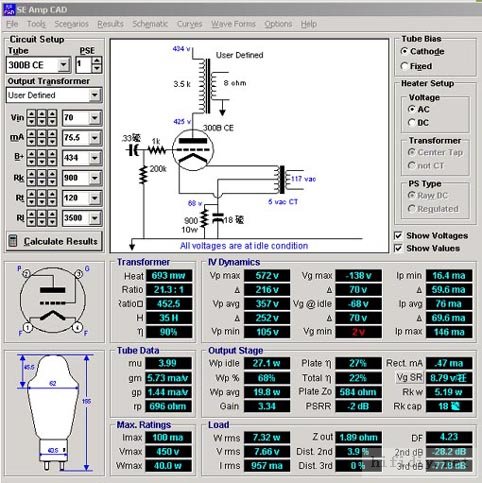Click the rightmost down arrow in the mA row
The height and width of the screenshot is (483, 482).
(x=52, y=142)
